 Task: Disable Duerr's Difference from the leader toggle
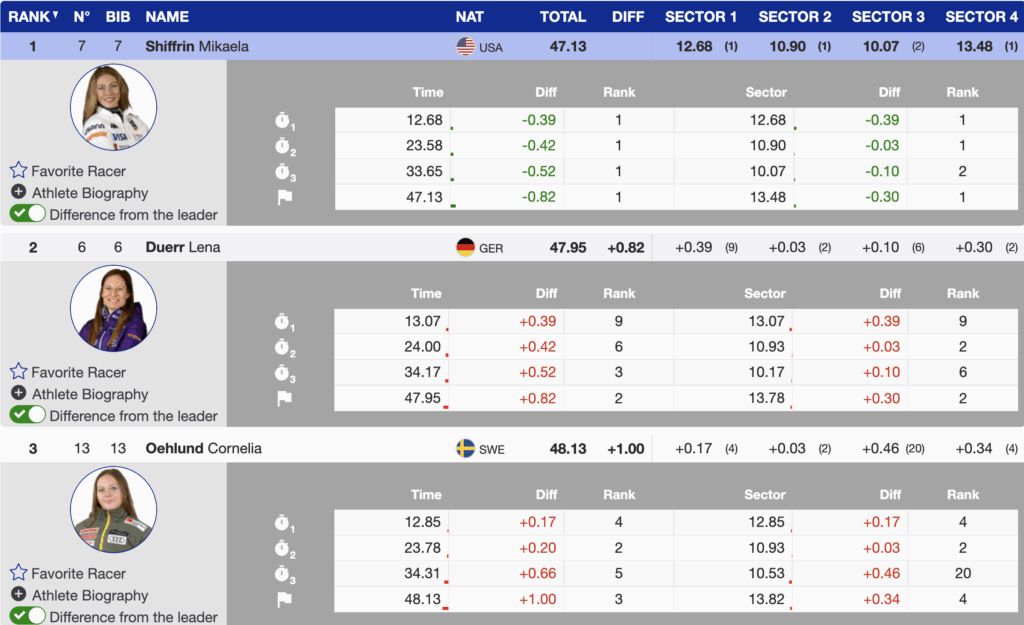click(x=28, y=415)
